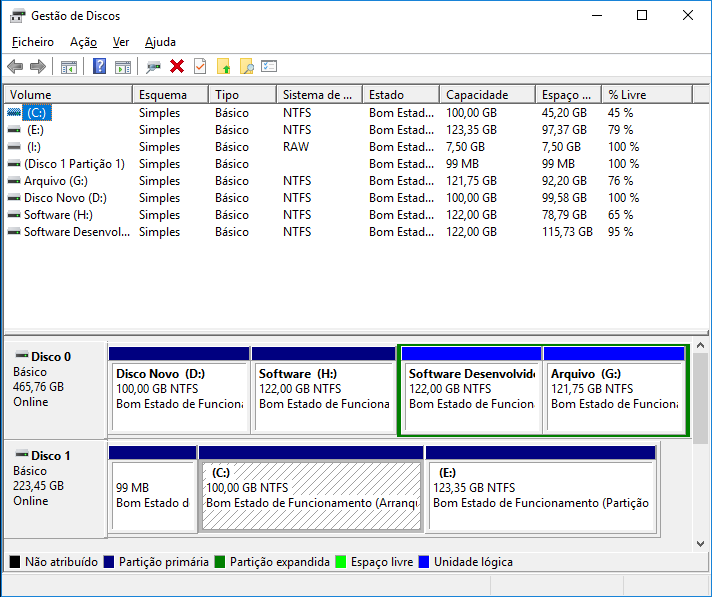
Task: Toggle the action pane toolbar icon
Action: point(123,67)
